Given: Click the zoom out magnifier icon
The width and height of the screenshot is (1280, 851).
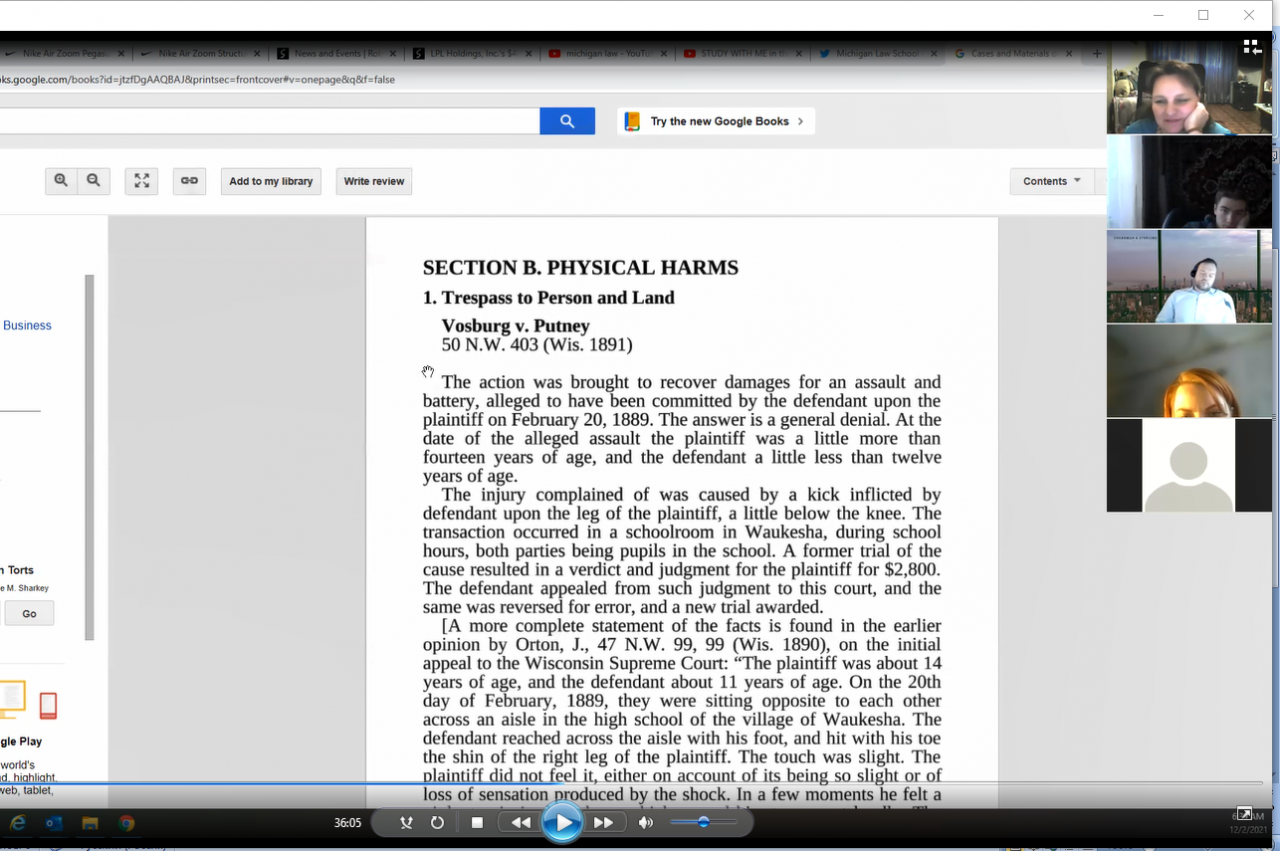Looking at the screenshot, I should (93, 181).
